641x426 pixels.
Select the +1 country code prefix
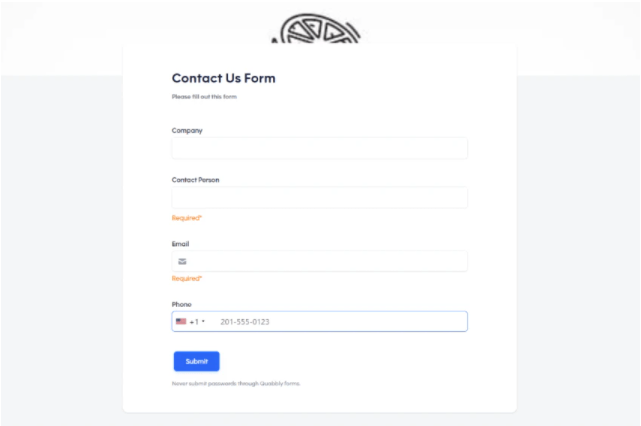193,322
